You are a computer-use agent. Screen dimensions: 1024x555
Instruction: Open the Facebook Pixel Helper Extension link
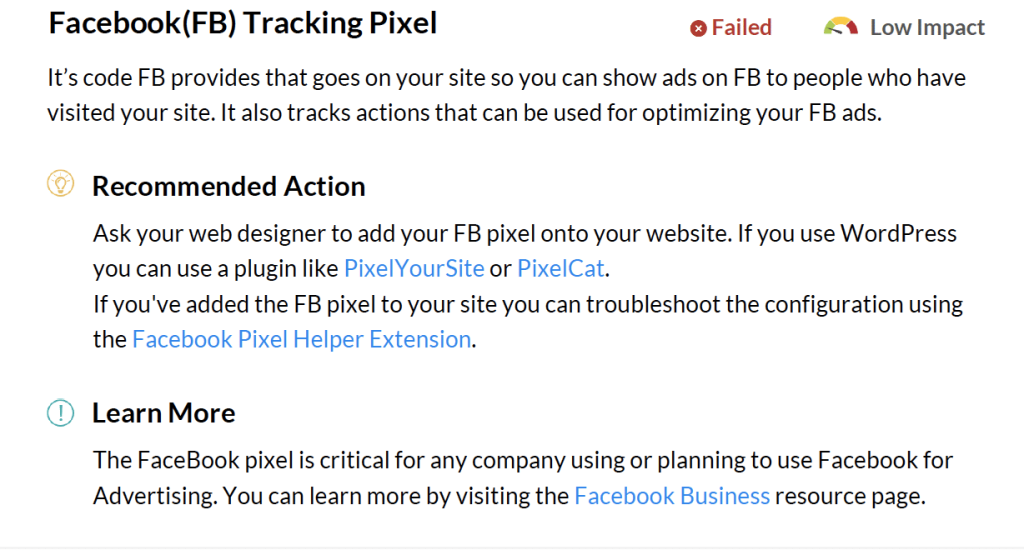point(302,339)
